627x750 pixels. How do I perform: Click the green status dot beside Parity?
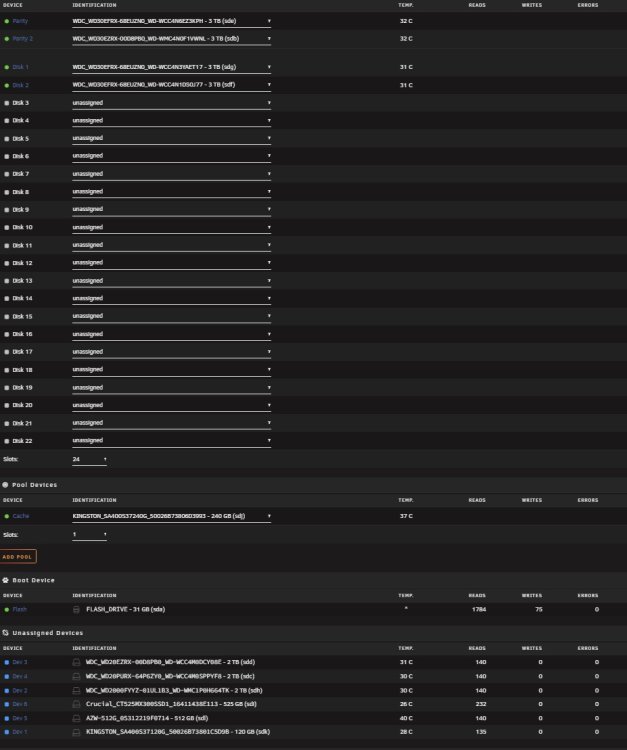7,22
